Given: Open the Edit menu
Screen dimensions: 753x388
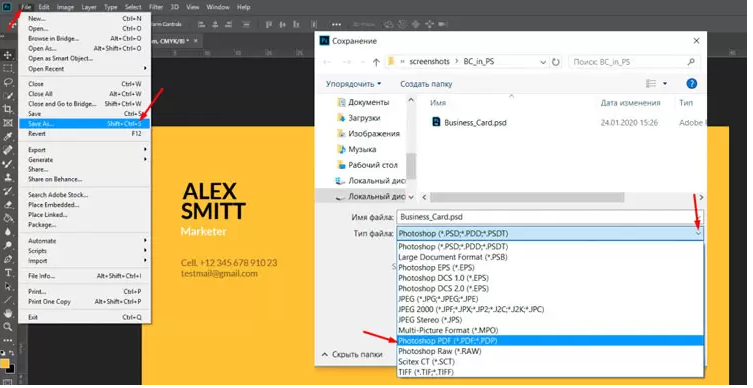Looking at the screenshot, I should pyautogui.click(x=44, y=7).
